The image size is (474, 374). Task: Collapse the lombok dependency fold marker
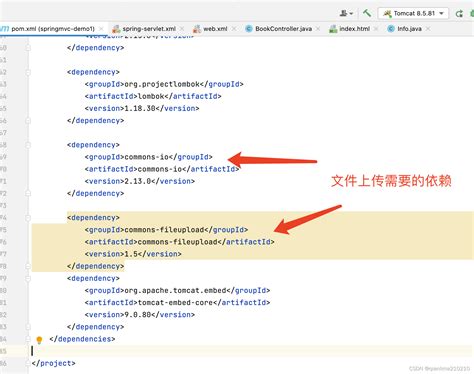point(28,72)
